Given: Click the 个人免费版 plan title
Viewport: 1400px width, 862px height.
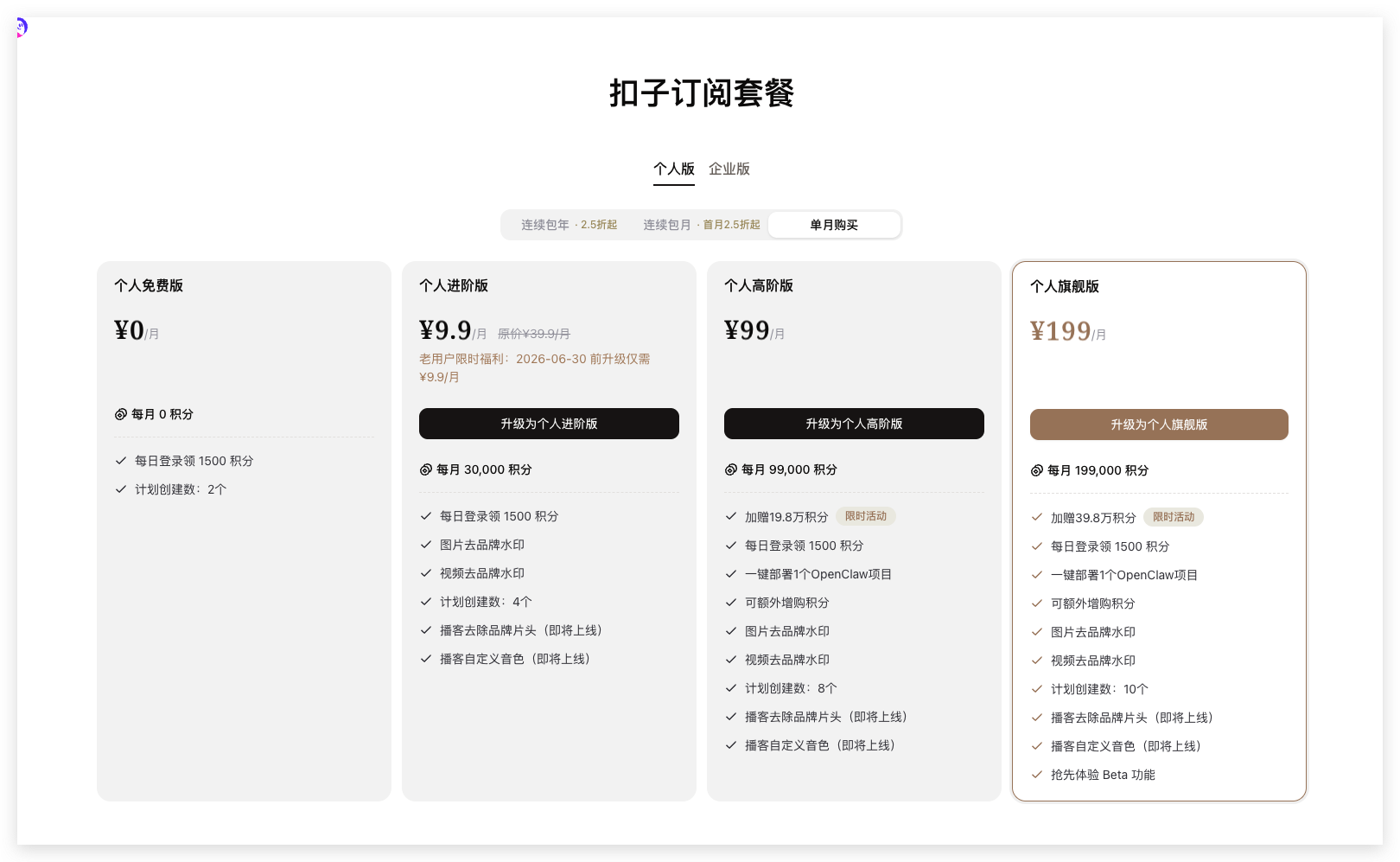Looking at the screenshot, I should tap(149, 285).
